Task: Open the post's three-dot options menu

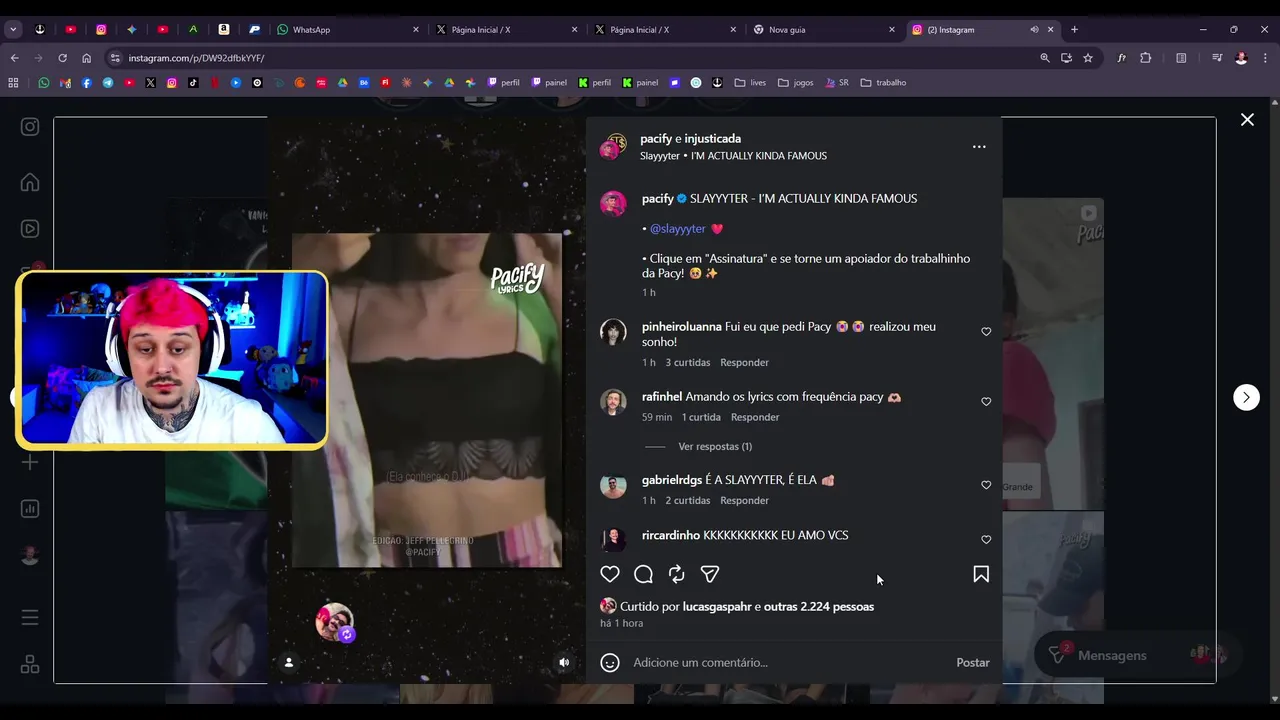Action: tap(979, 147)
